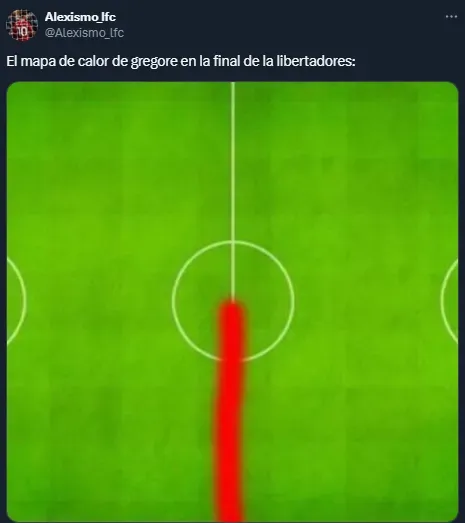This screenshot has height=523, width=465.
Task: Open the three-dot more options menu
Action: [451, 16]
